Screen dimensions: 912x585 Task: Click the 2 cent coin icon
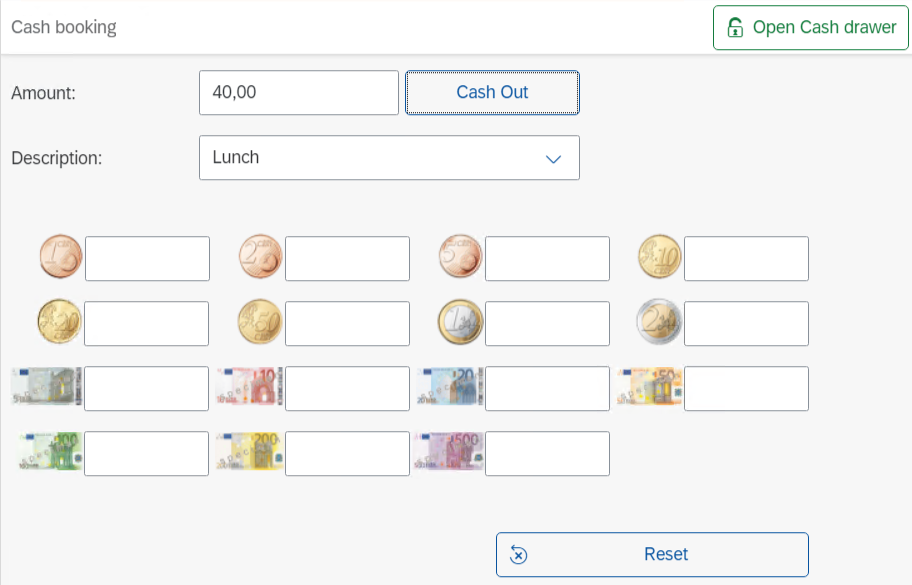pos(260,258)
